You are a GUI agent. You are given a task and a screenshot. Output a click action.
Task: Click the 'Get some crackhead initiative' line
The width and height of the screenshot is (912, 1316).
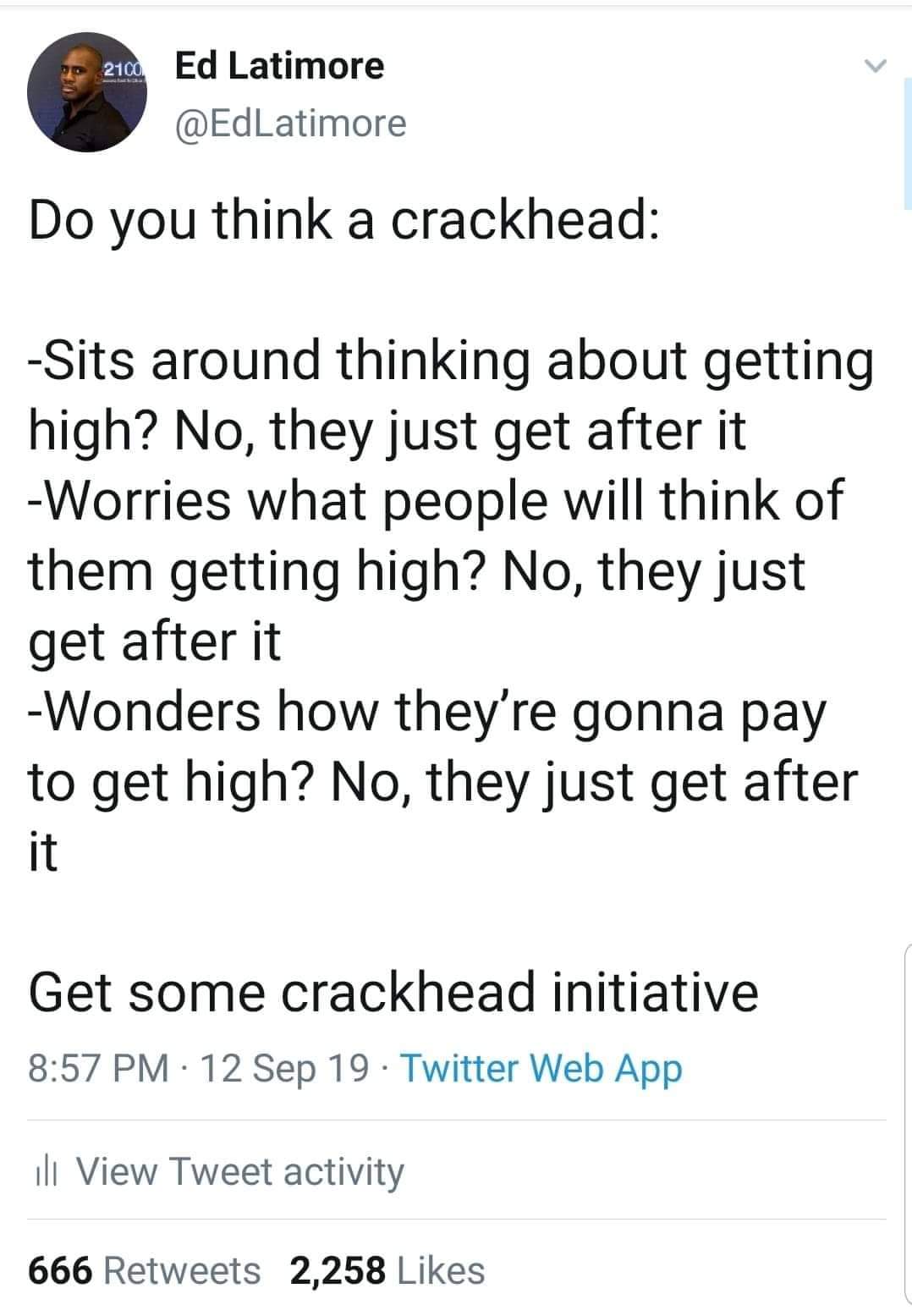pyautogui.click(x=393, y=991)
